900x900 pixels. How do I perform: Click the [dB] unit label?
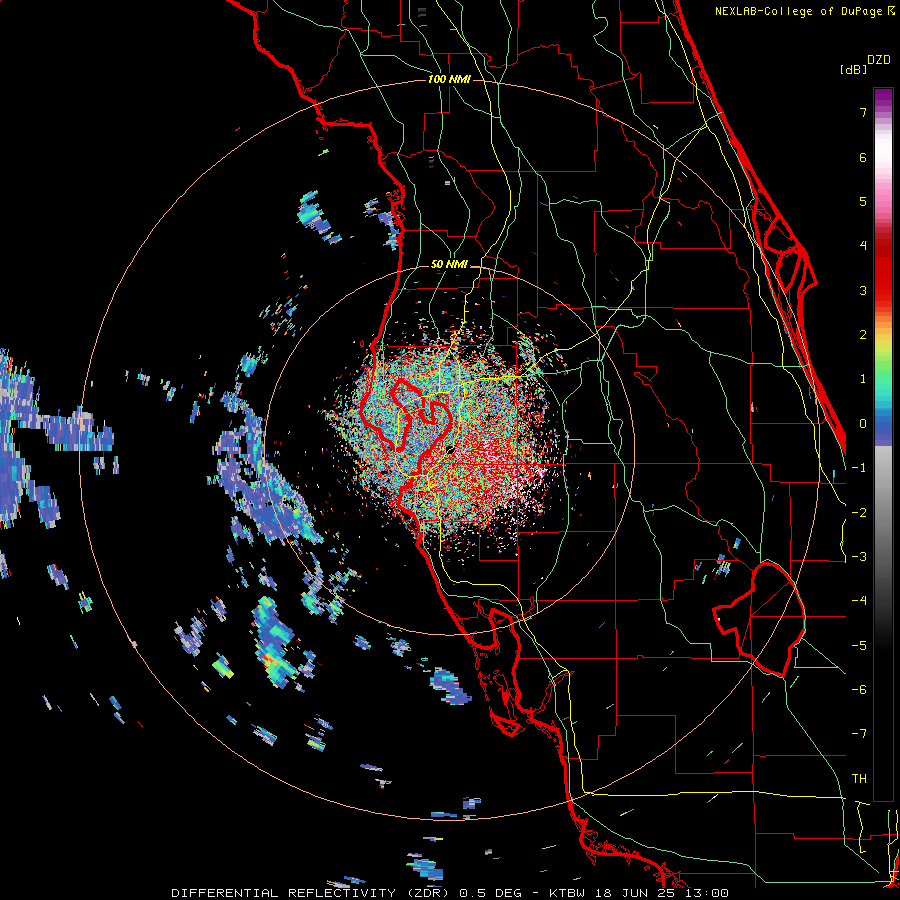click(853, 69)
